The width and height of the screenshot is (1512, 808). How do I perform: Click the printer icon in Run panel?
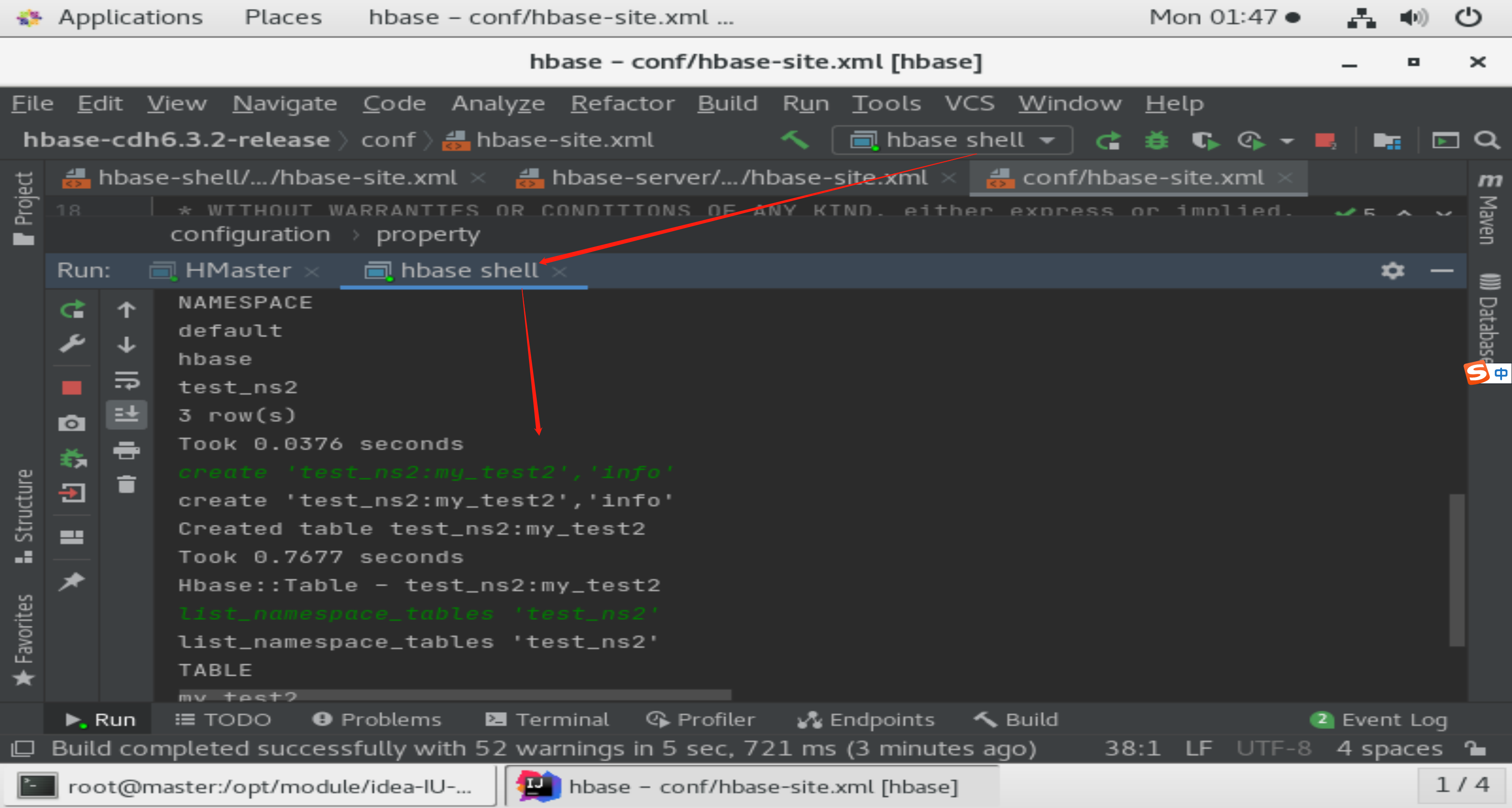tap(126, 450)
